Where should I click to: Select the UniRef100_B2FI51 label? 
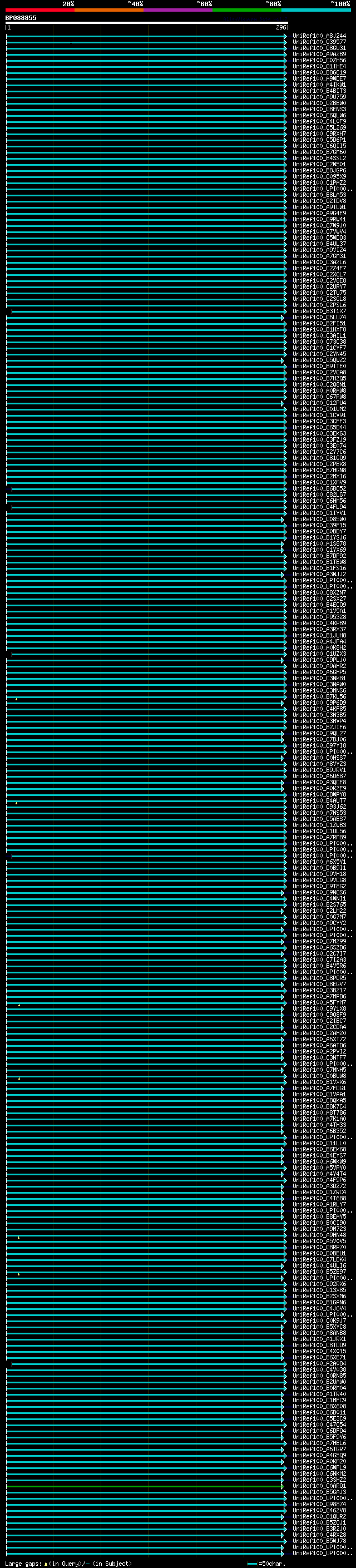pos(319,323)
